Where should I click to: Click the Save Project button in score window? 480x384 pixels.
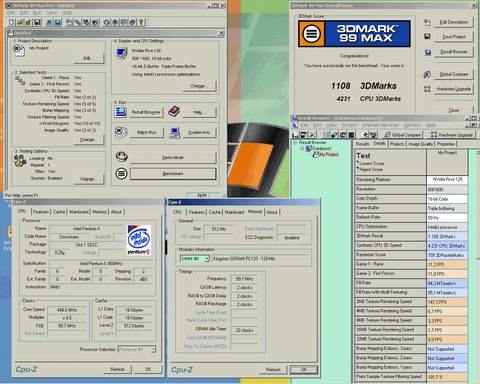[454, 37]
